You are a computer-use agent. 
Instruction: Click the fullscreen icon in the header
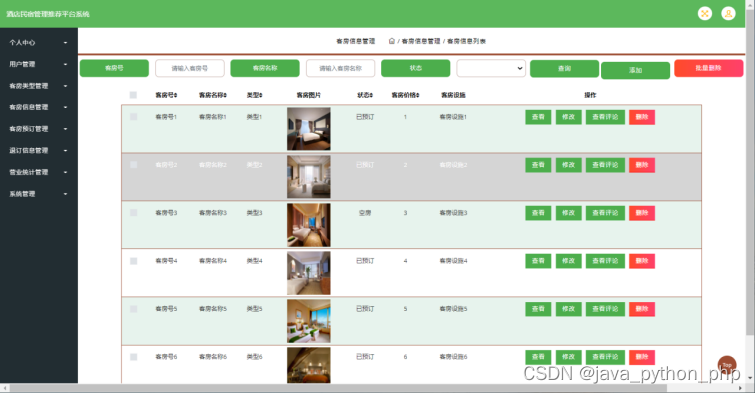tap(704, 14)
